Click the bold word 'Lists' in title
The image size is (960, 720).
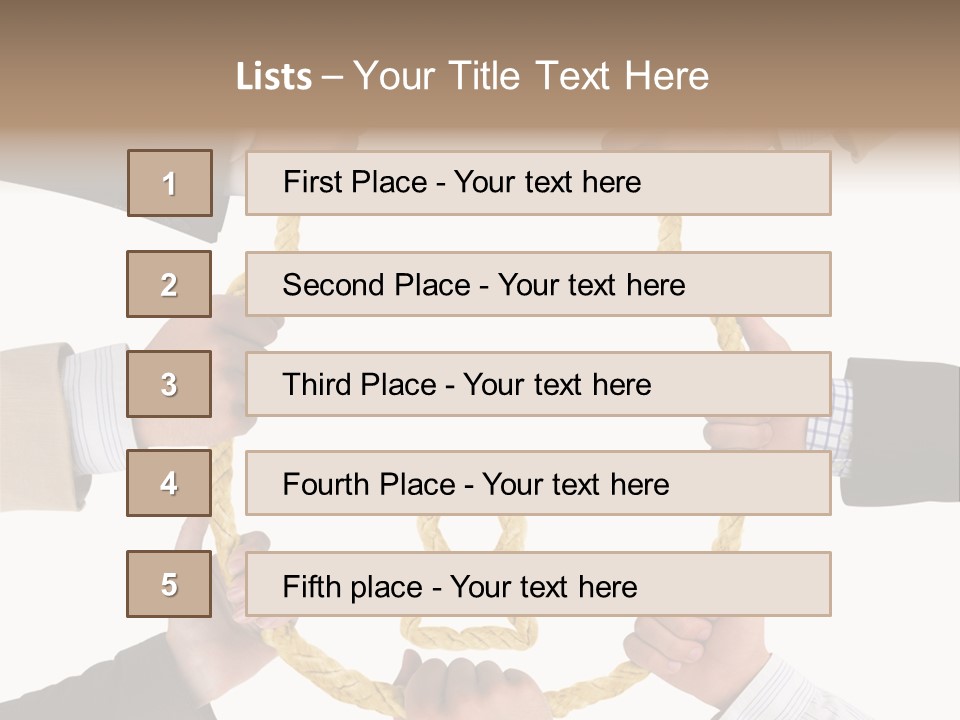coord(274,76)
